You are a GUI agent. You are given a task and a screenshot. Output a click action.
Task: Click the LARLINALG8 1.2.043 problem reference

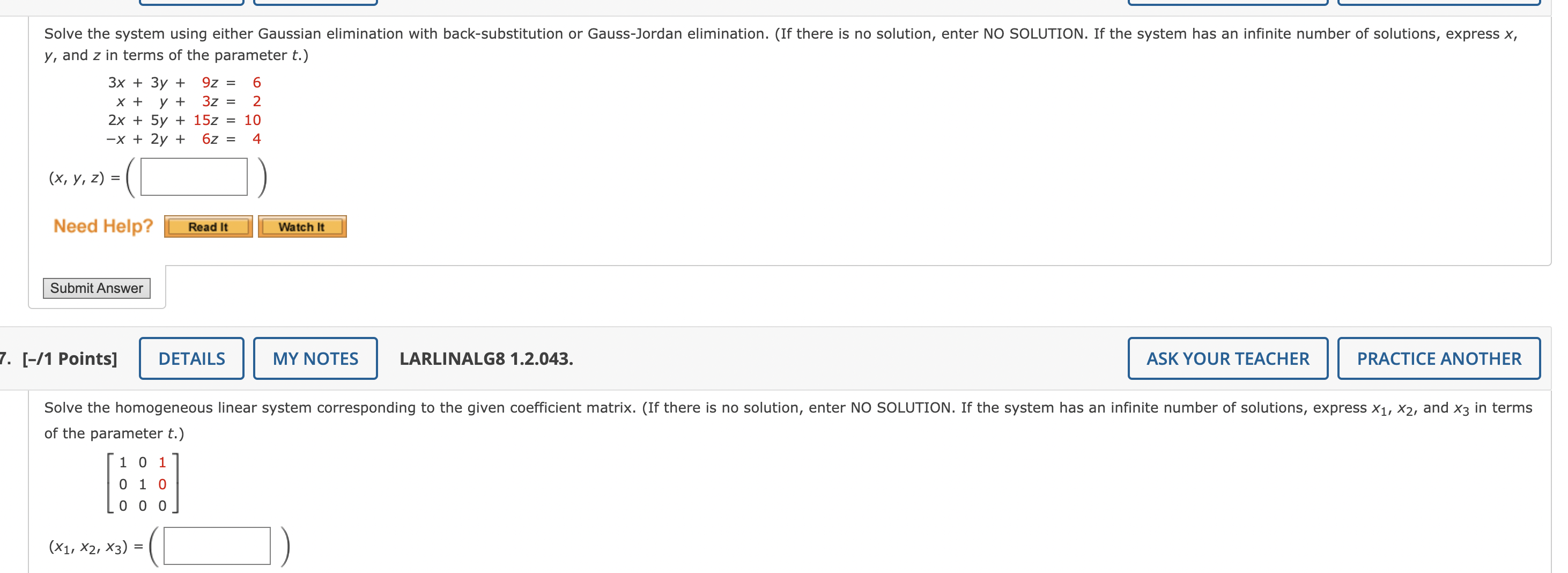click(486, 358)
